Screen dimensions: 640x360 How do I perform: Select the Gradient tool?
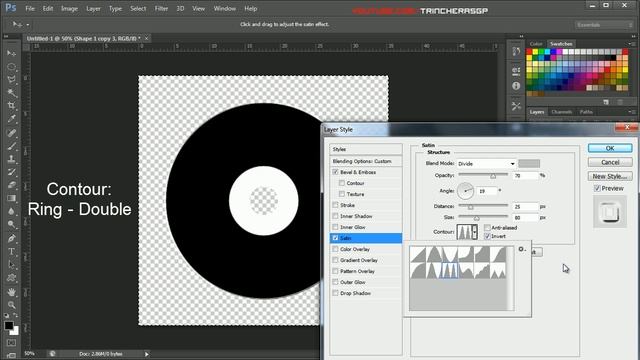[11, 198]
